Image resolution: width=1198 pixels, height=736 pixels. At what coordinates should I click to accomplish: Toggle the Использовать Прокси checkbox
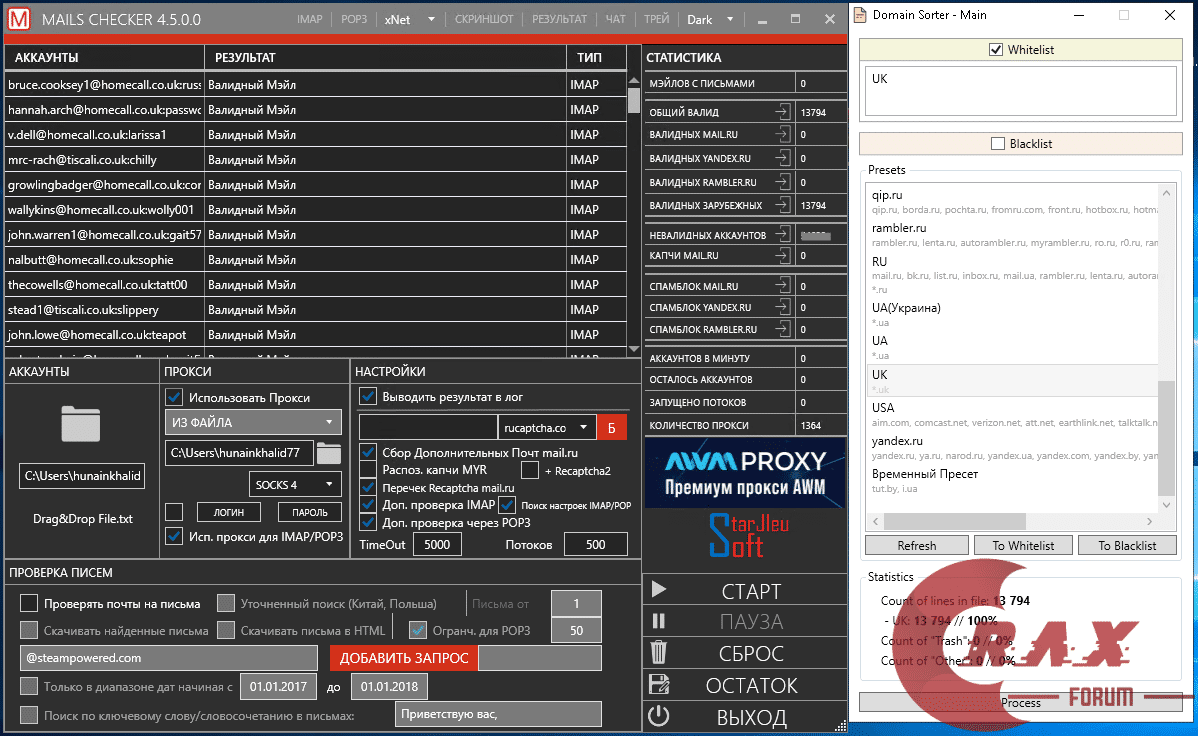[174, 397]
